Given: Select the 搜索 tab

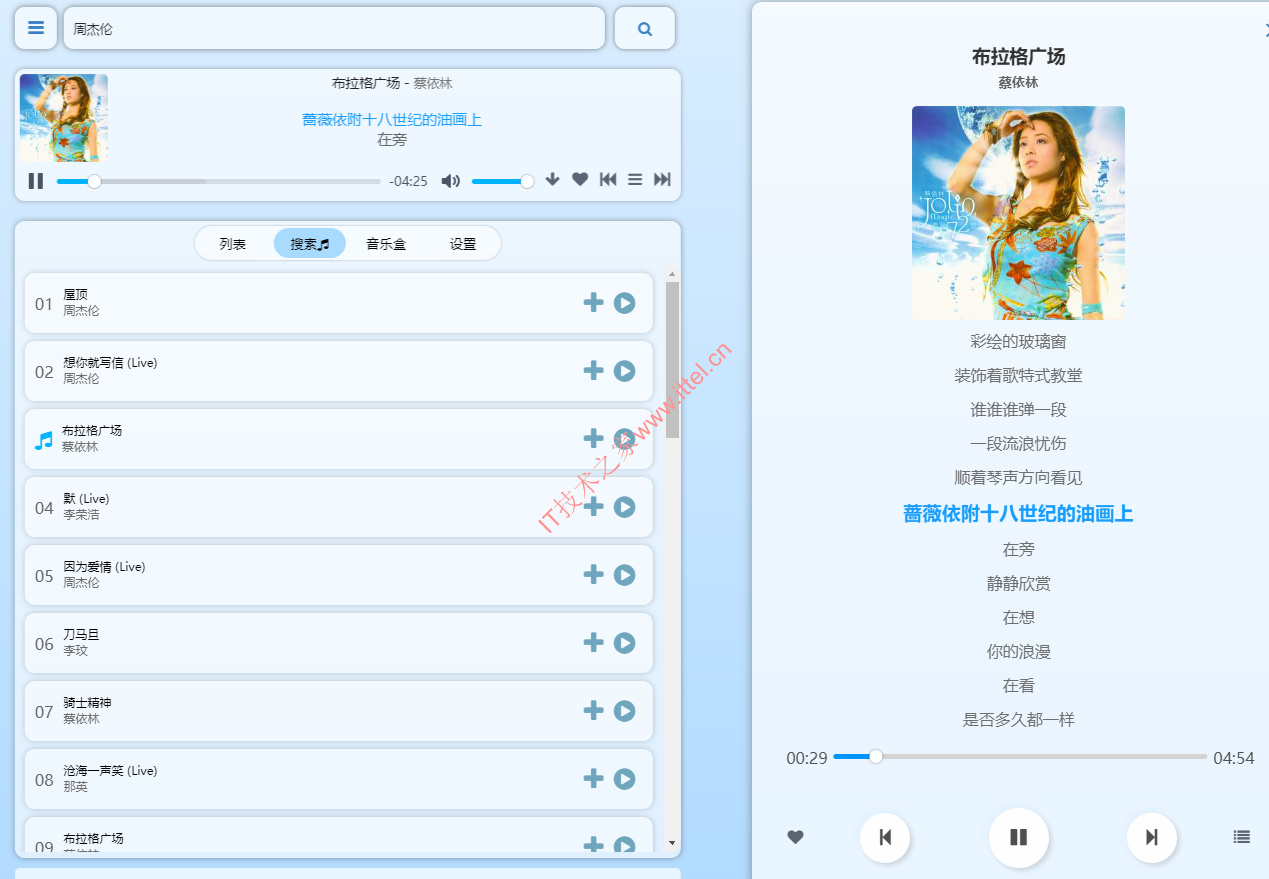Looking at the screenshot, I should [310, 244].
